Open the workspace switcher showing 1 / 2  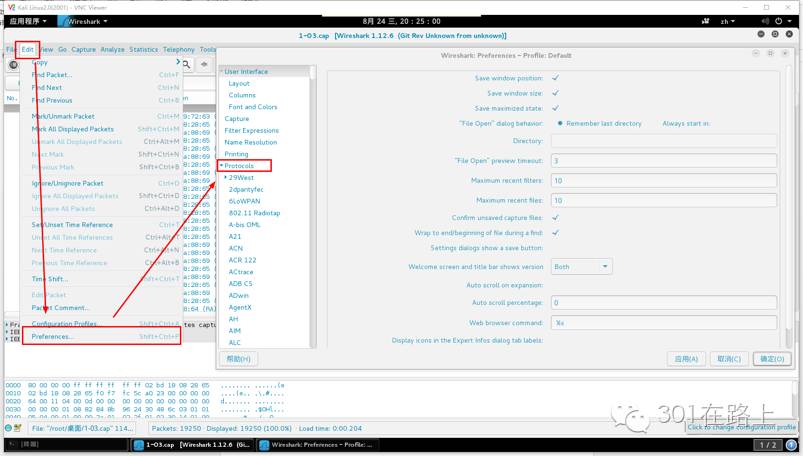click(767, 445)
